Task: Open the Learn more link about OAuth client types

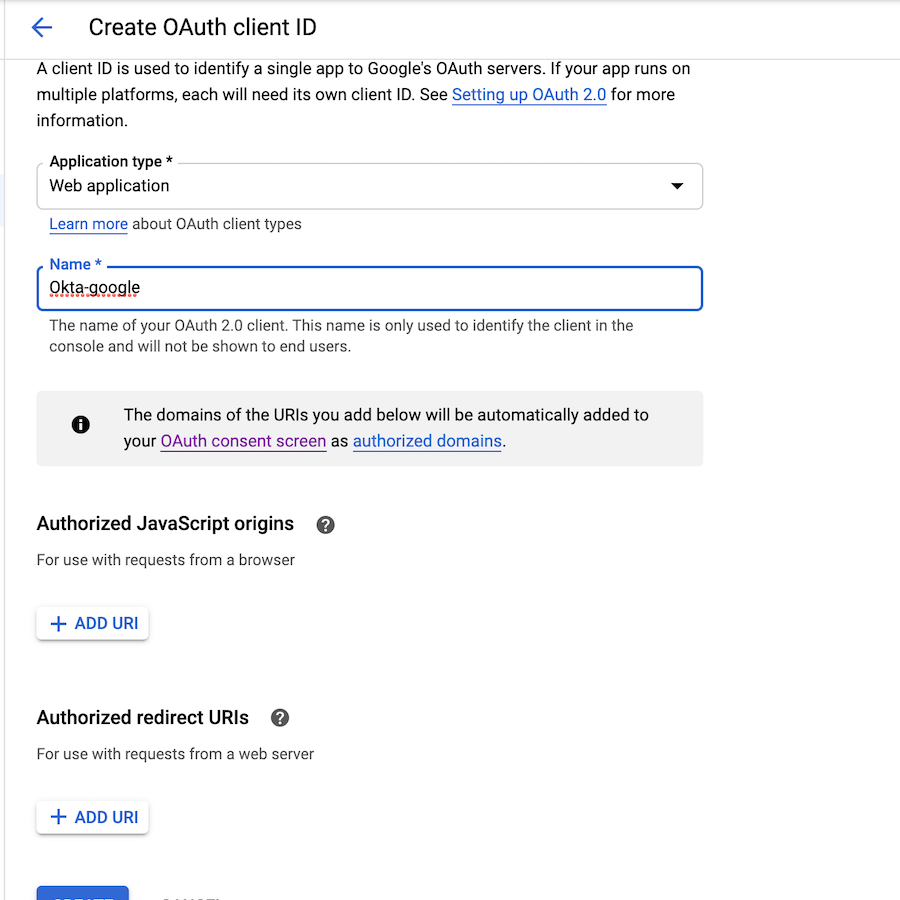Action: (x=88, y=224)
